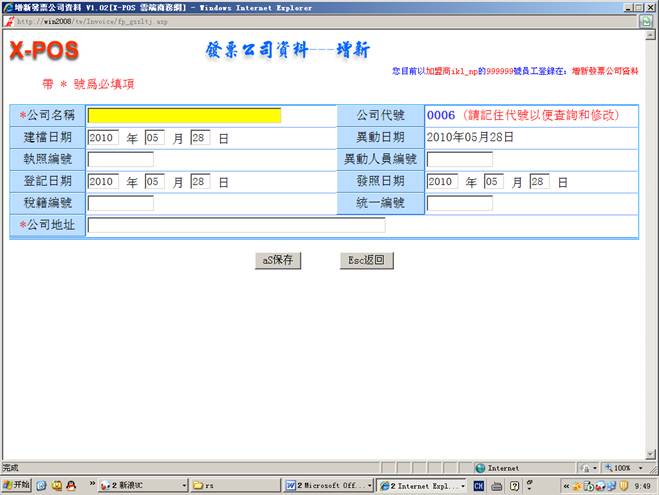Open the zoom level 100% dropdown

pos(625,468)
